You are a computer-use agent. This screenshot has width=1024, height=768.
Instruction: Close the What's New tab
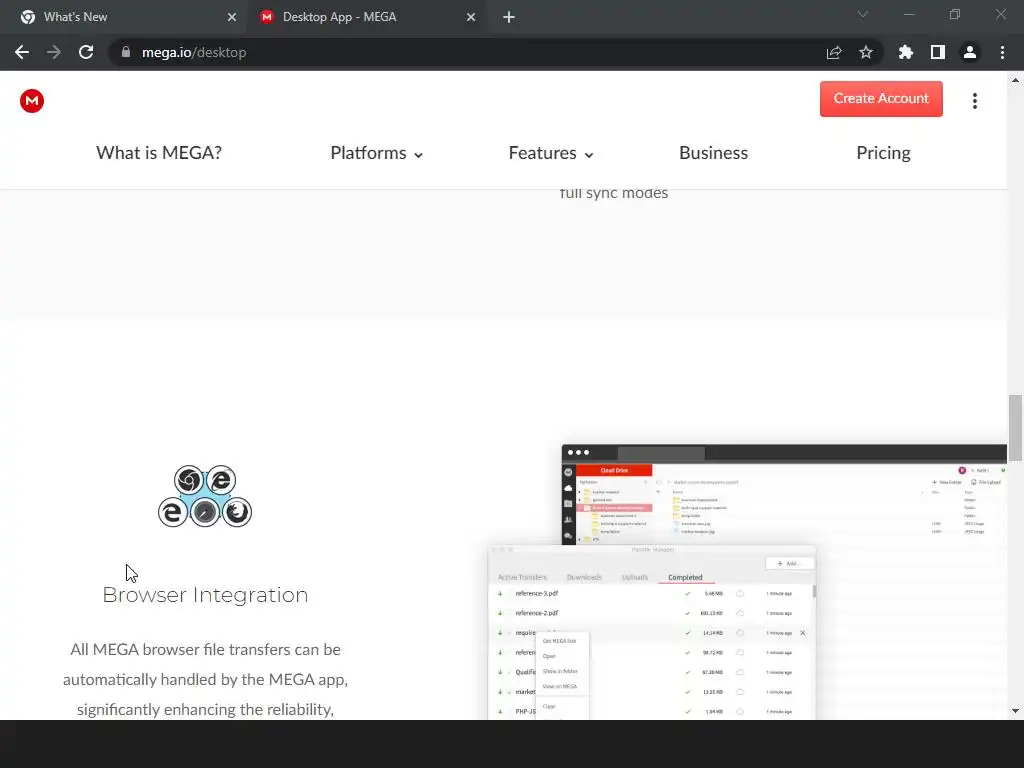[232, 17]
